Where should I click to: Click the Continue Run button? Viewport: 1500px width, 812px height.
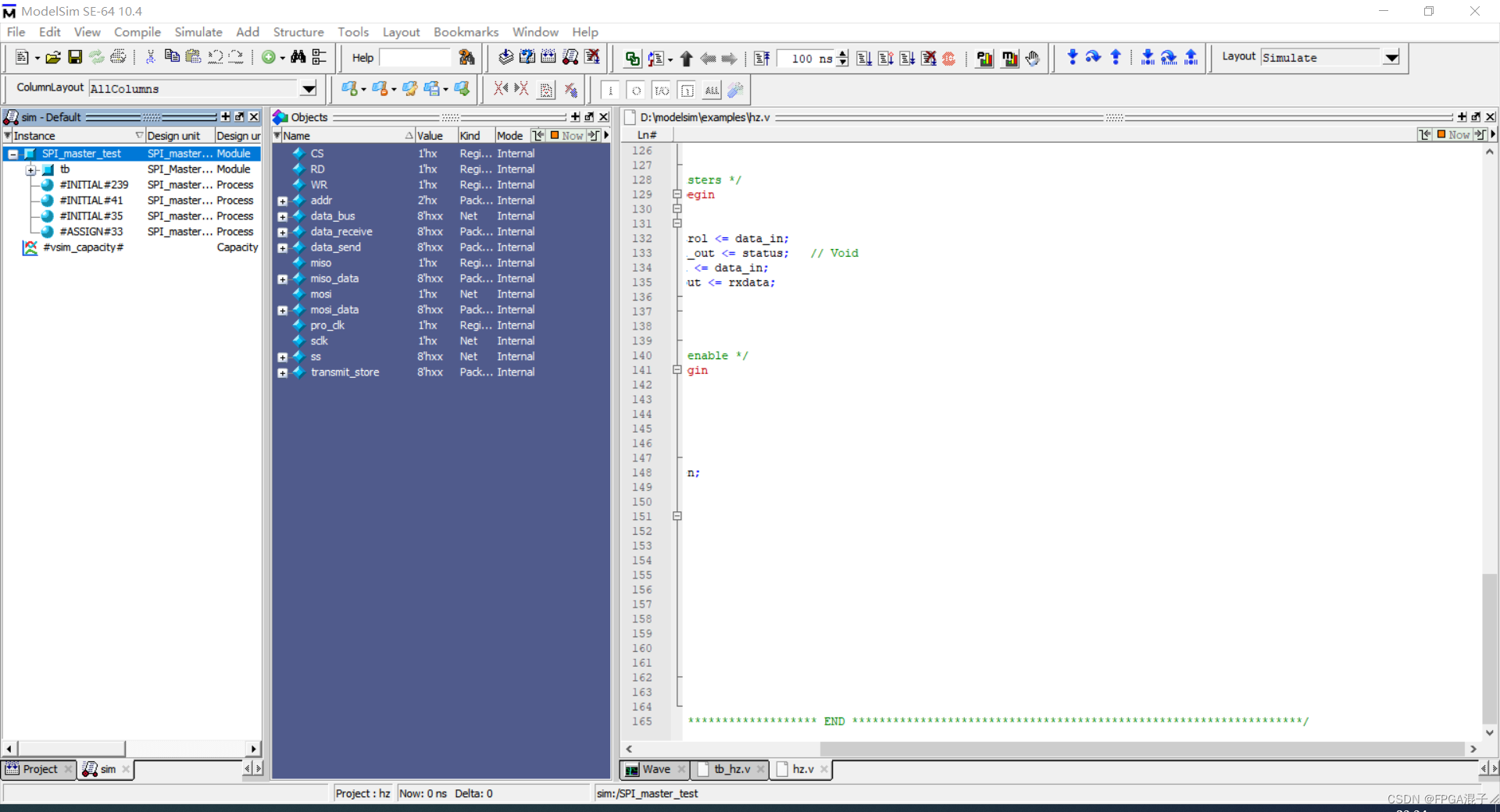coord(886,59)
